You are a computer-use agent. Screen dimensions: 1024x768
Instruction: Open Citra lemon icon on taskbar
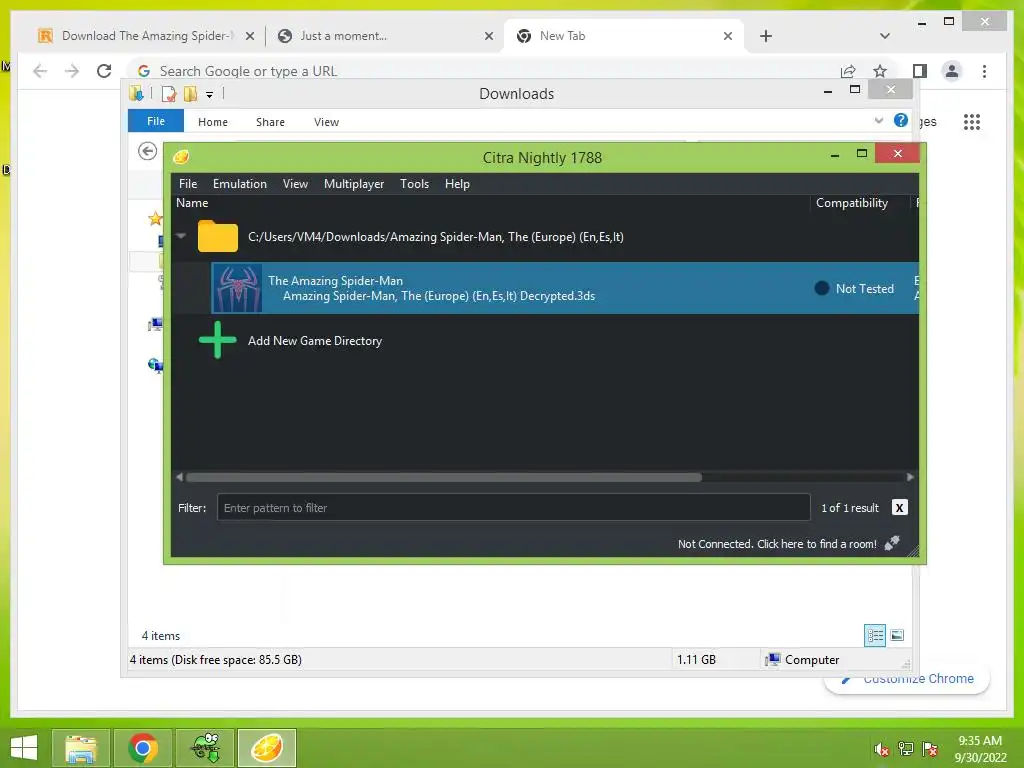(266, 748)
